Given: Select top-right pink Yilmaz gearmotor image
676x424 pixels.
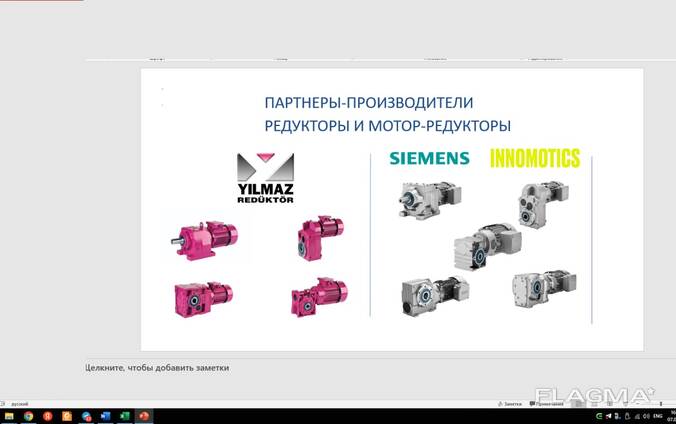Looking at the screenshot, I should click(320, 238).
